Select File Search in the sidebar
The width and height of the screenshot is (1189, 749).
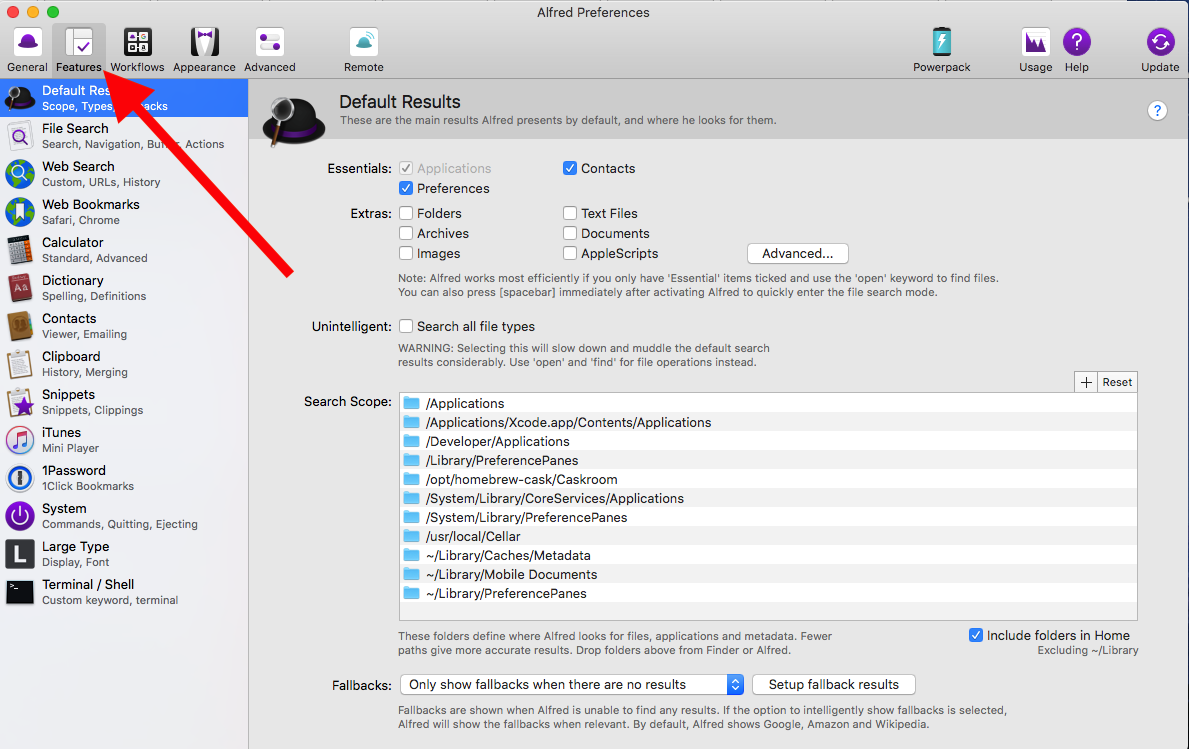124,136
